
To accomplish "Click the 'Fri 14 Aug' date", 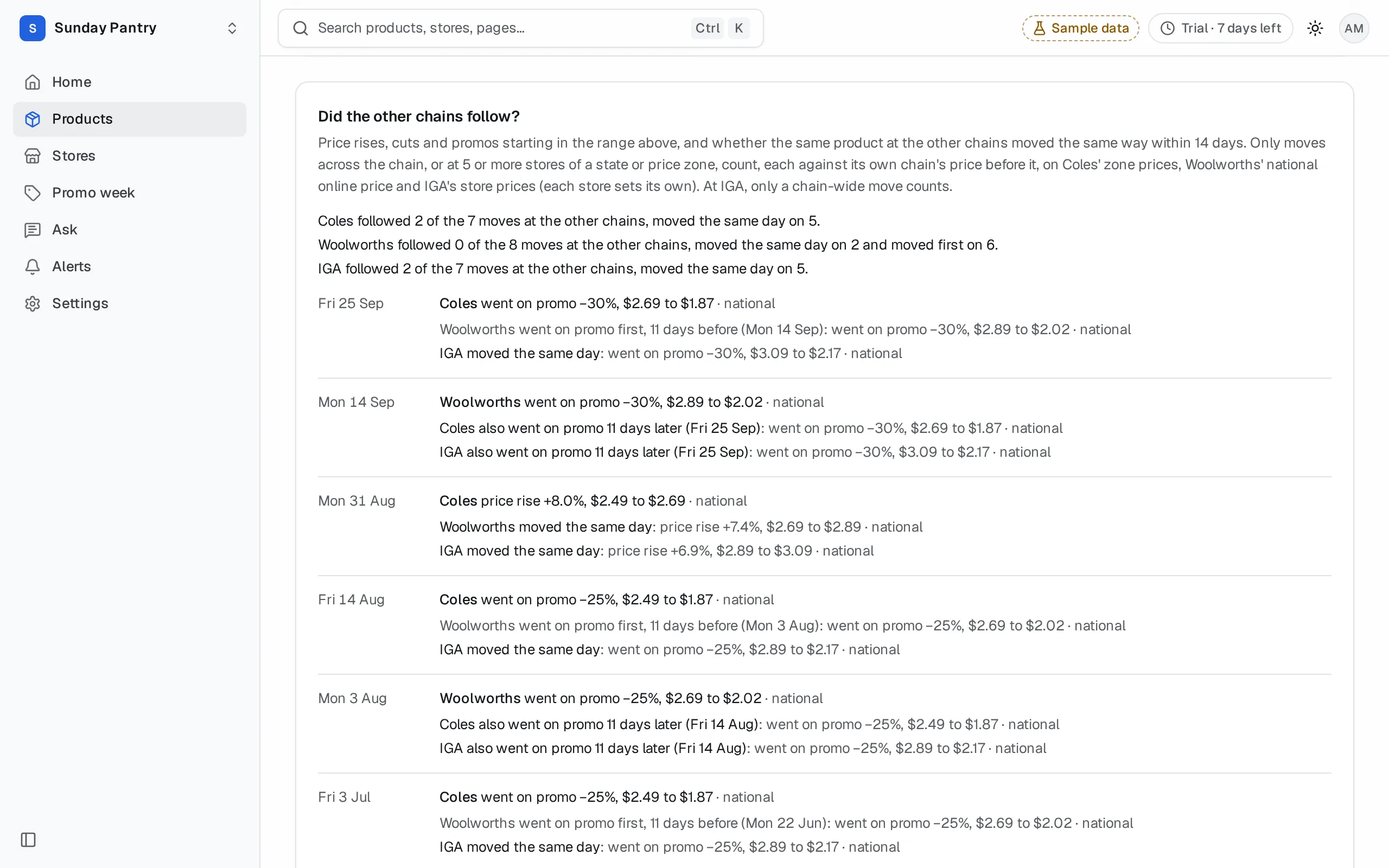I will tap(351, 600).
